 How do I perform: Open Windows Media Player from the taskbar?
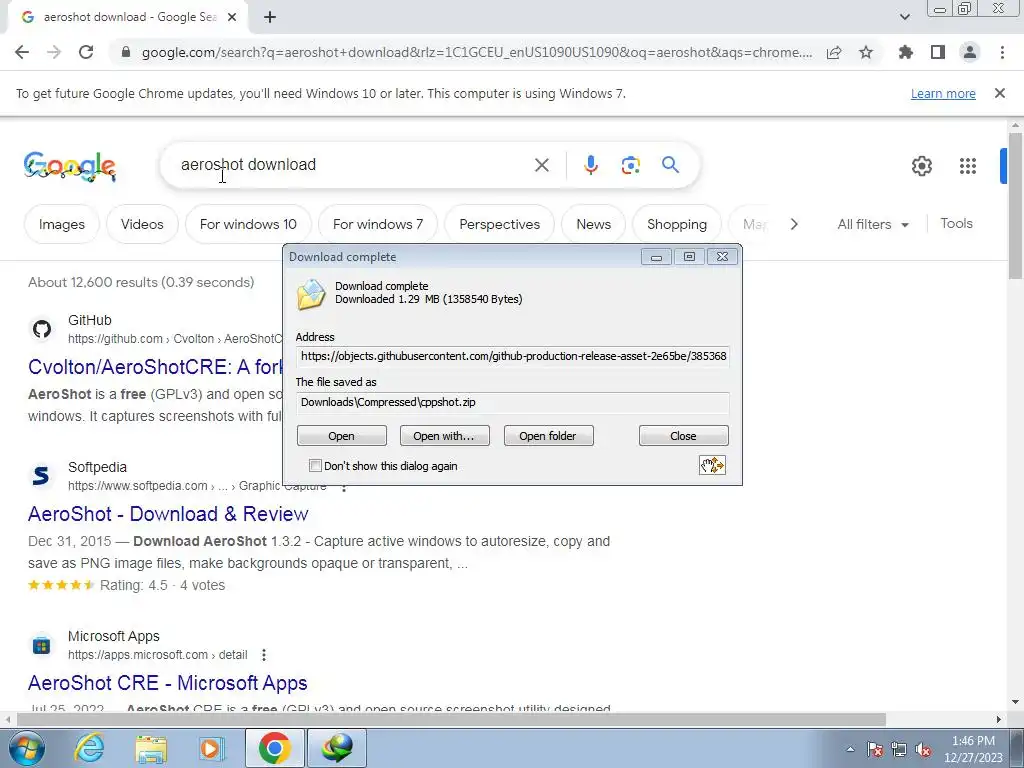point(211,748)
